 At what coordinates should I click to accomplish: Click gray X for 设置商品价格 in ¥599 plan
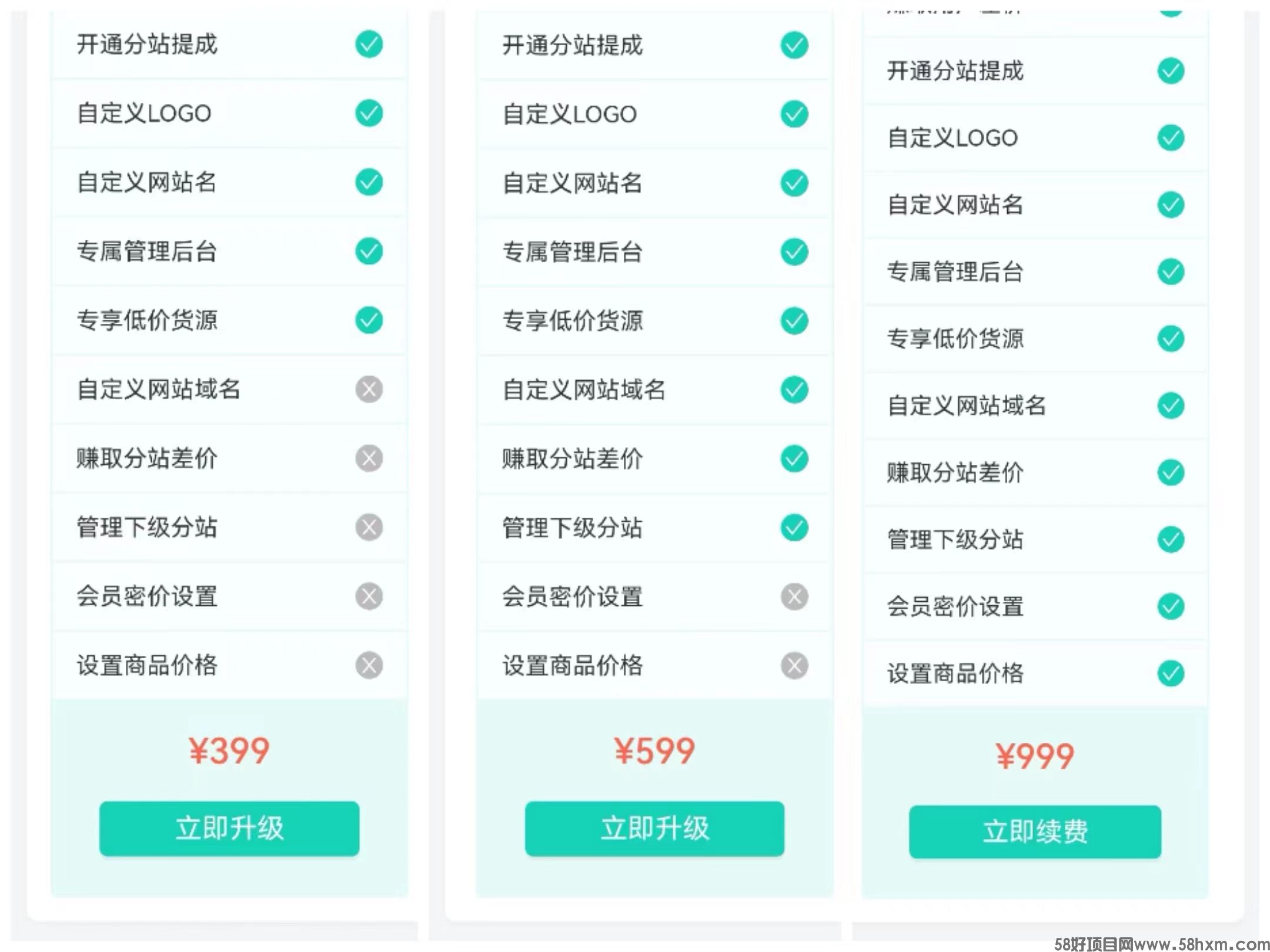click(x=794, y=665)
